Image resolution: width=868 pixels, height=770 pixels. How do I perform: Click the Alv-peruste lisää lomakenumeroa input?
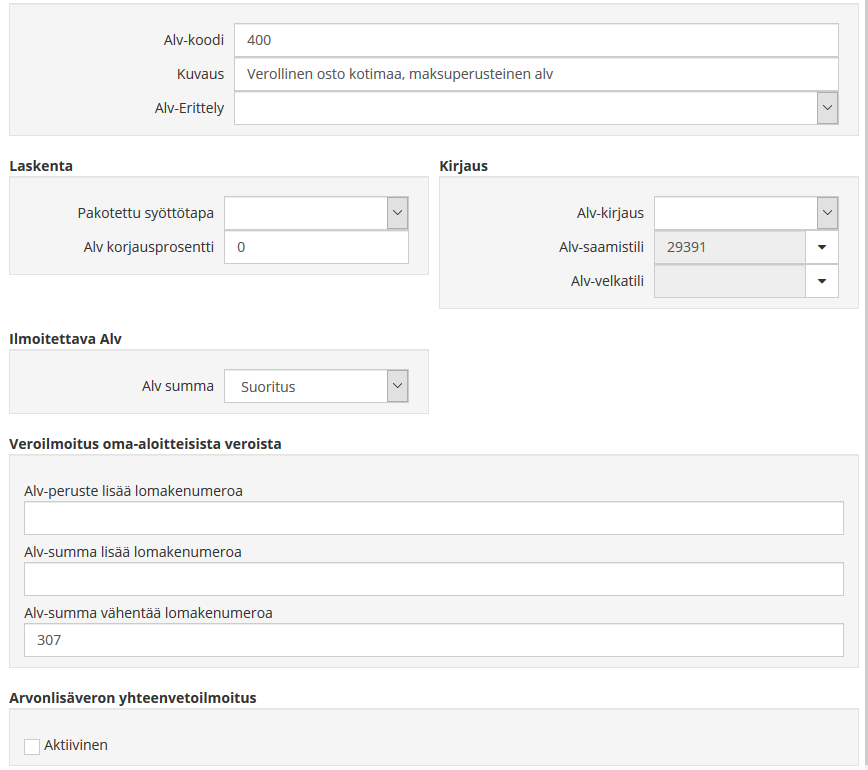click(433, 518)
